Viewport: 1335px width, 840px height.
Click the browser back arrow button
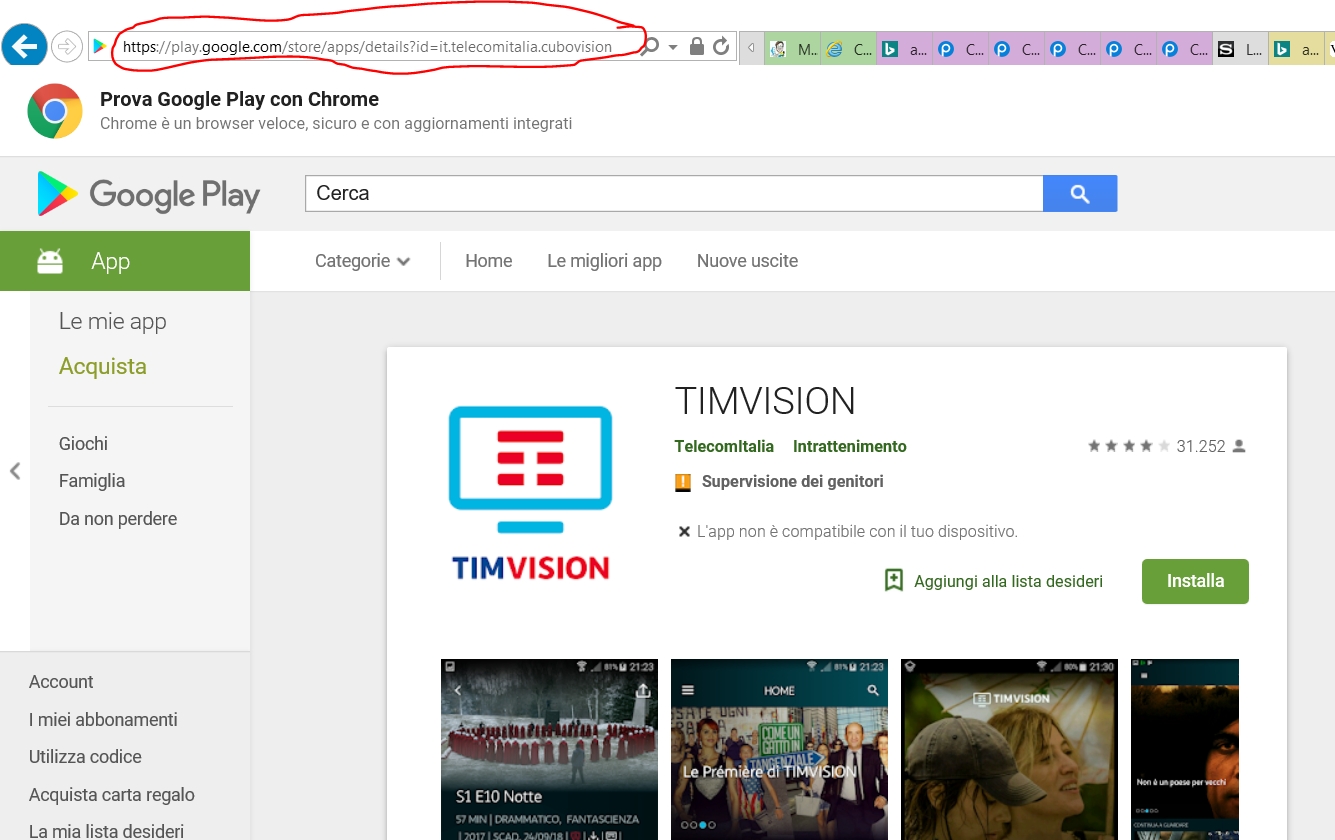pos(24,45)
